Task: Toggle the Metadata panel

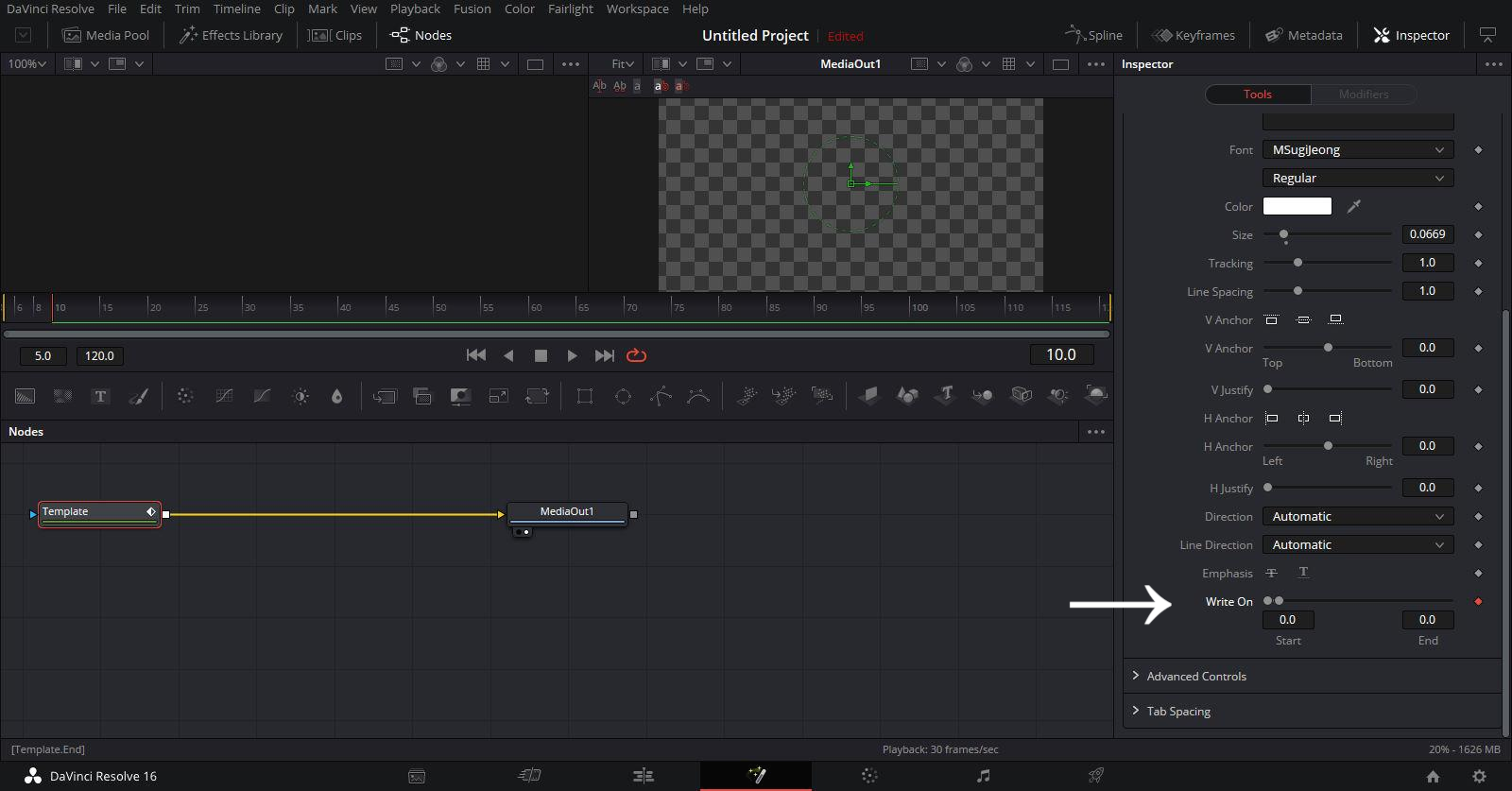Action: [1304, 35]
